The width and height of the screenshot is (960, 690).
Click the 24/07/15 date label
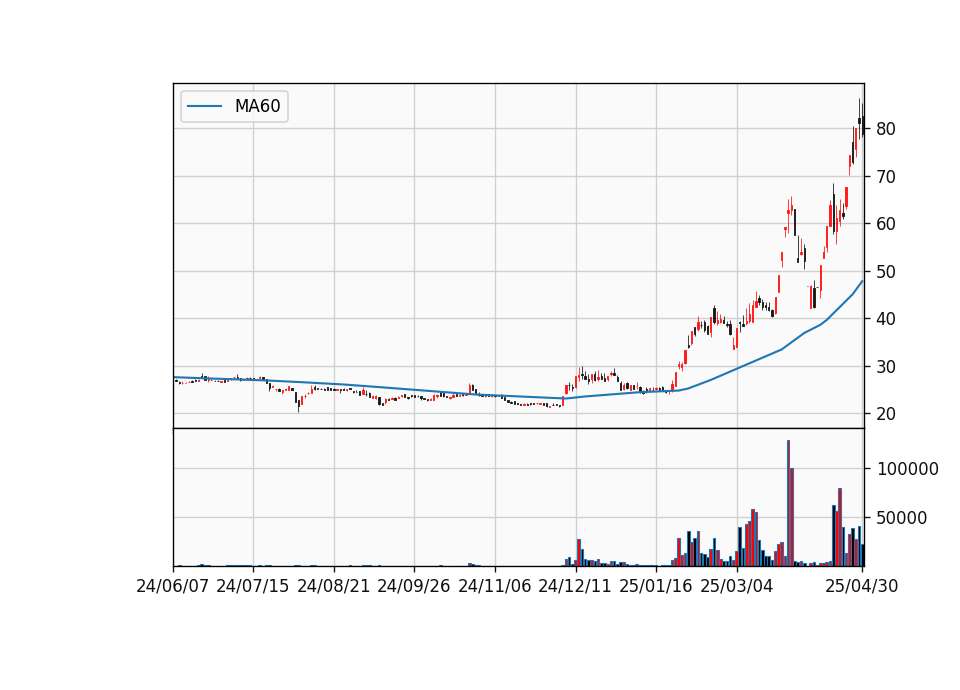click(253, 586)
